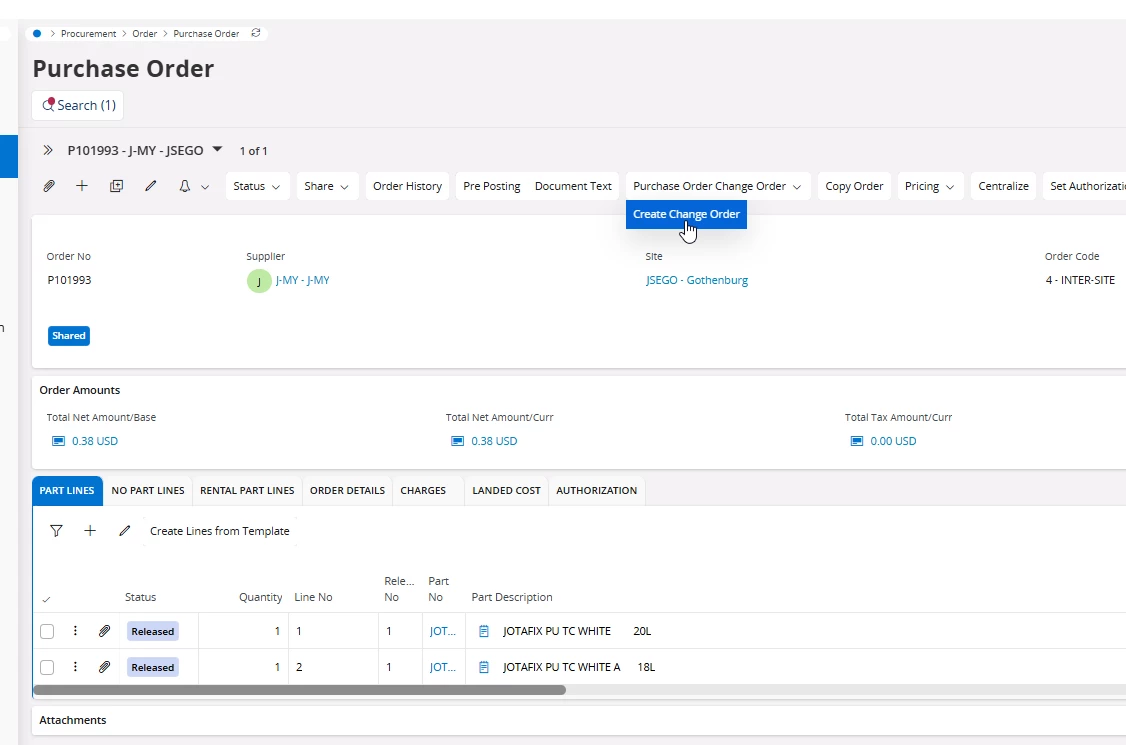Open the filter funnel in part lines
Image resolution: width=1126 pixels, height=745 pixels.
coord(56,531)
